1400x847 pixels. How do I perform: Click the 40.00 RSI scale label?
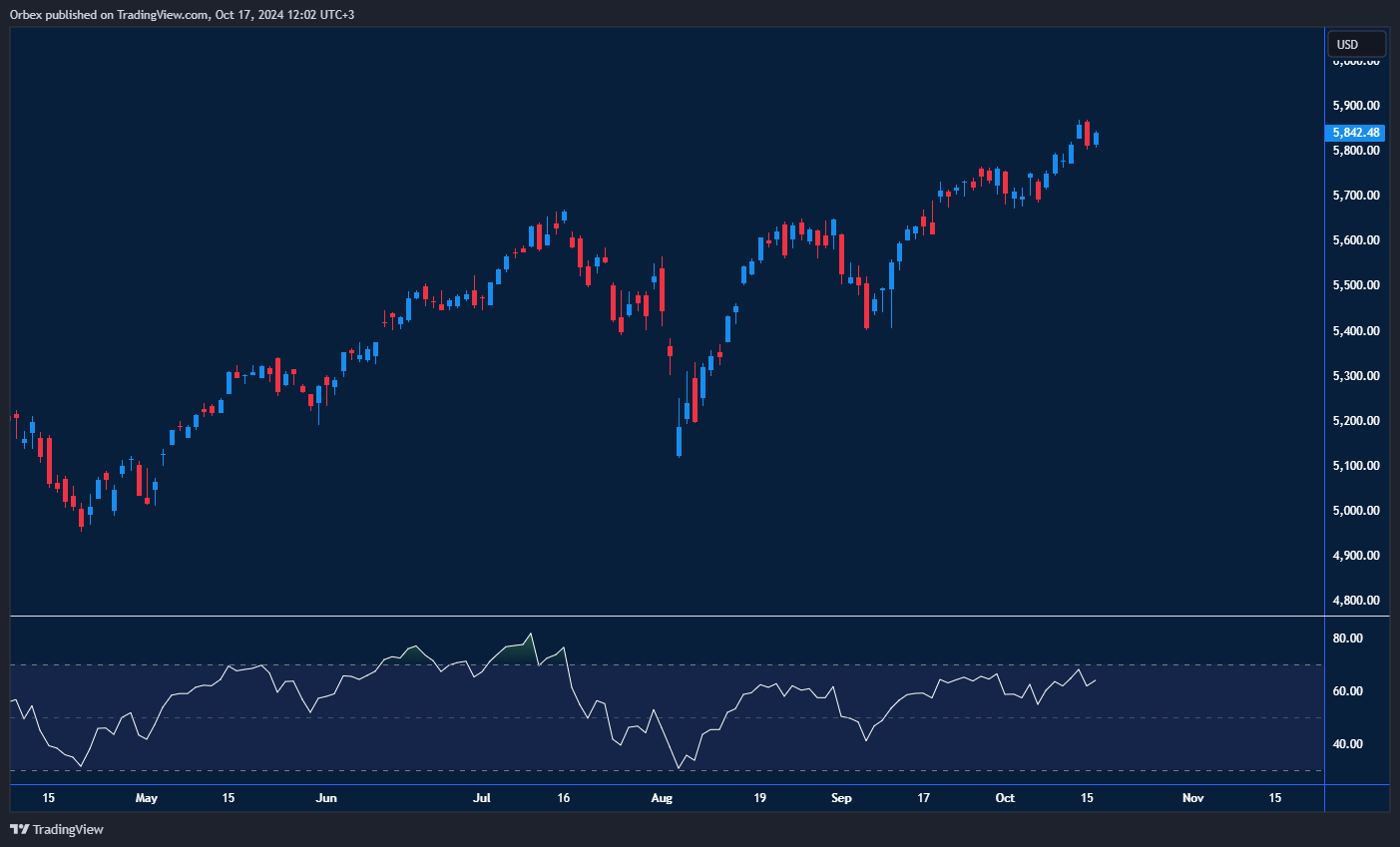click(x=1348, y=744)
